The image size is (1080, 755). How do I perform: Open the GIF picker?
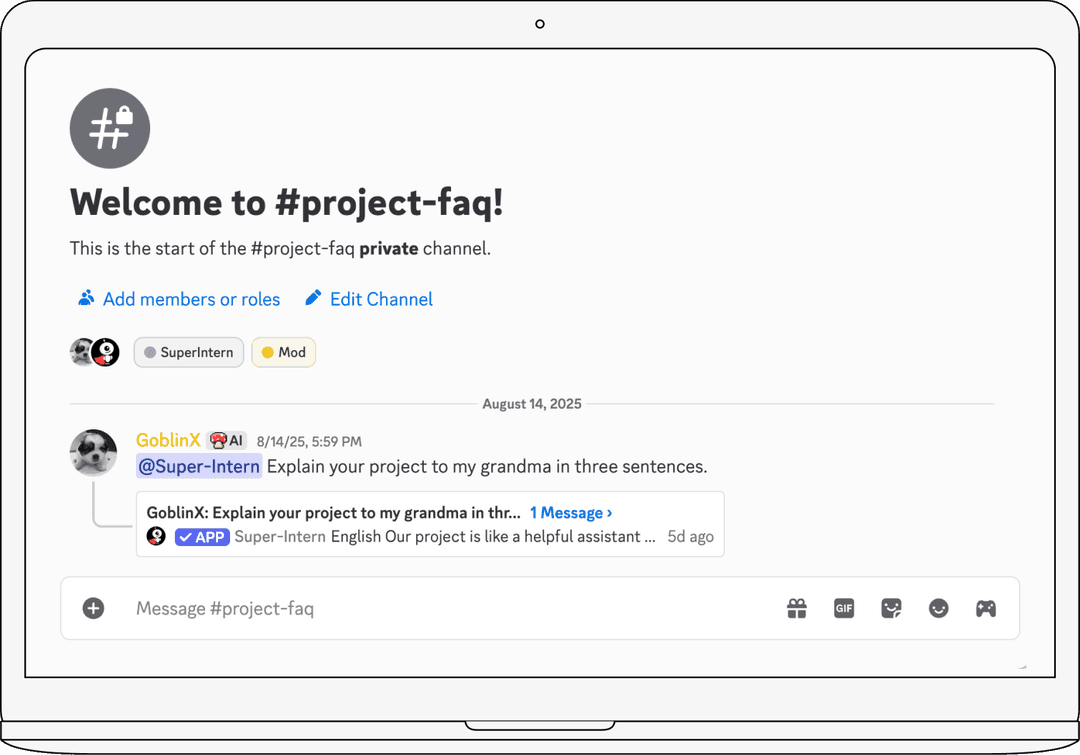[844, 608]
